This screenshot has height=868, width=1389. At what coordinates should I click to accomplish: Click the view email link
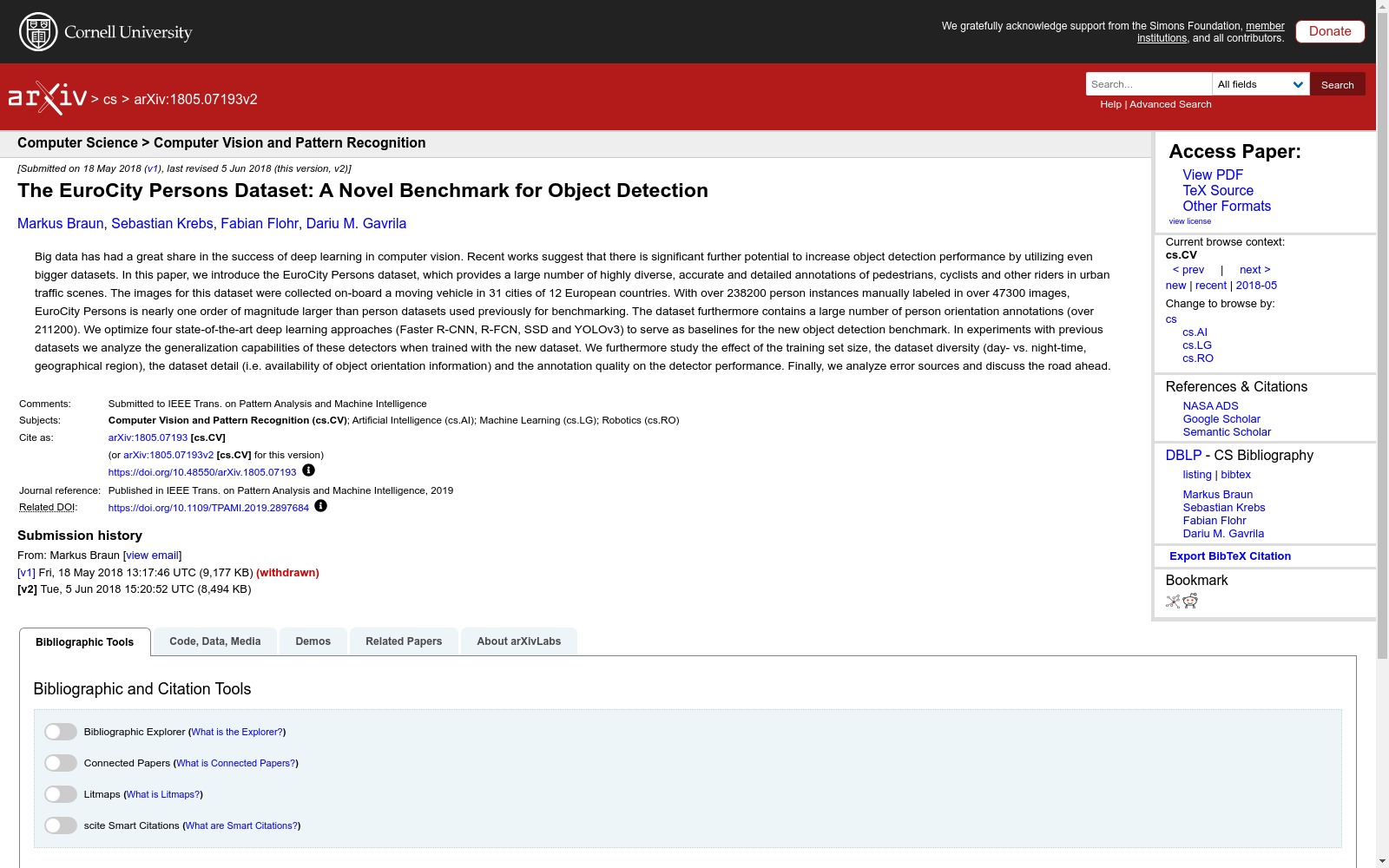pos(153,556)
